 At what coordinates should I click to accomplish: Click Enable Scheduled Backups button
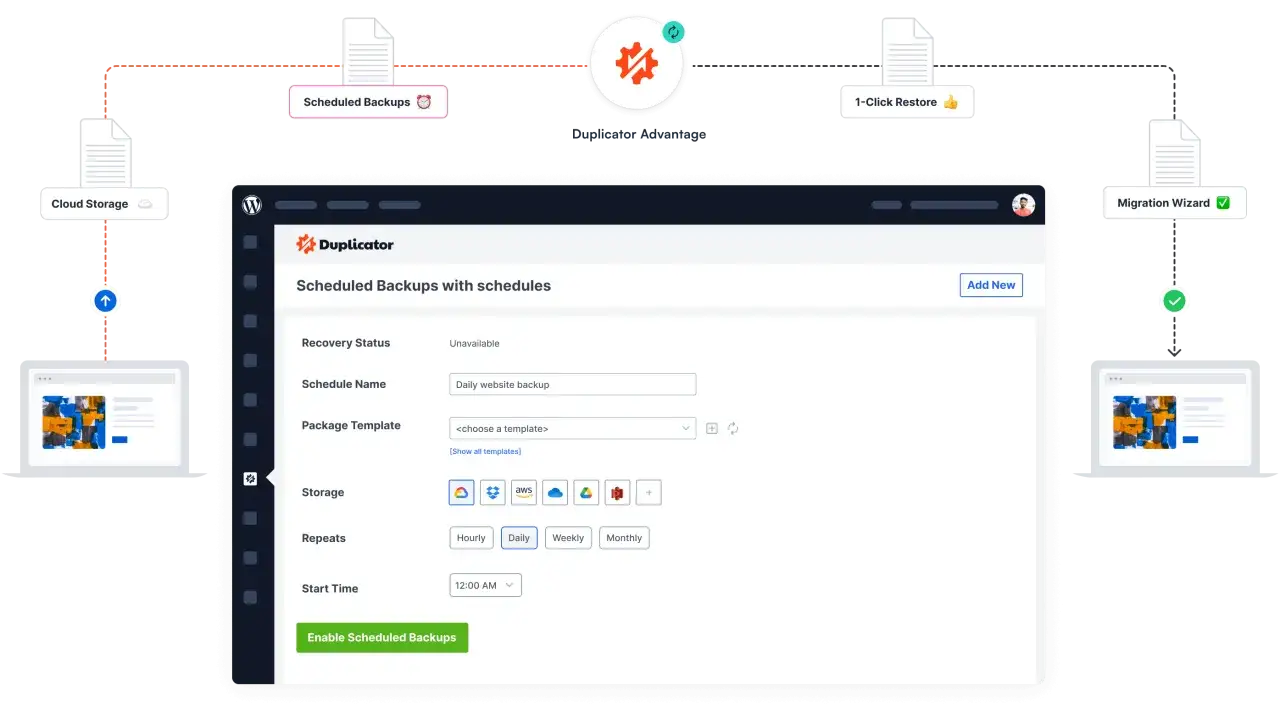coord(382,637)
